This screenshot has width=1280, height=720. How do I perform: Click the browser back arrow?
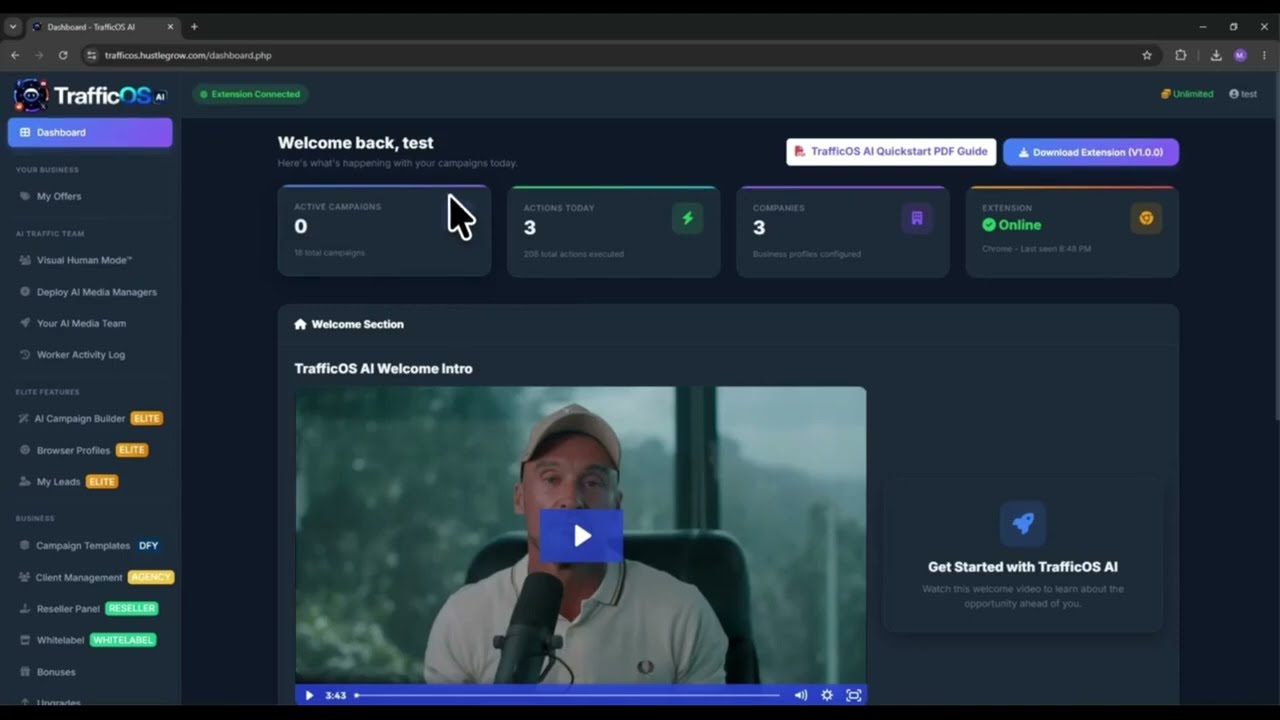click(15, 55)
